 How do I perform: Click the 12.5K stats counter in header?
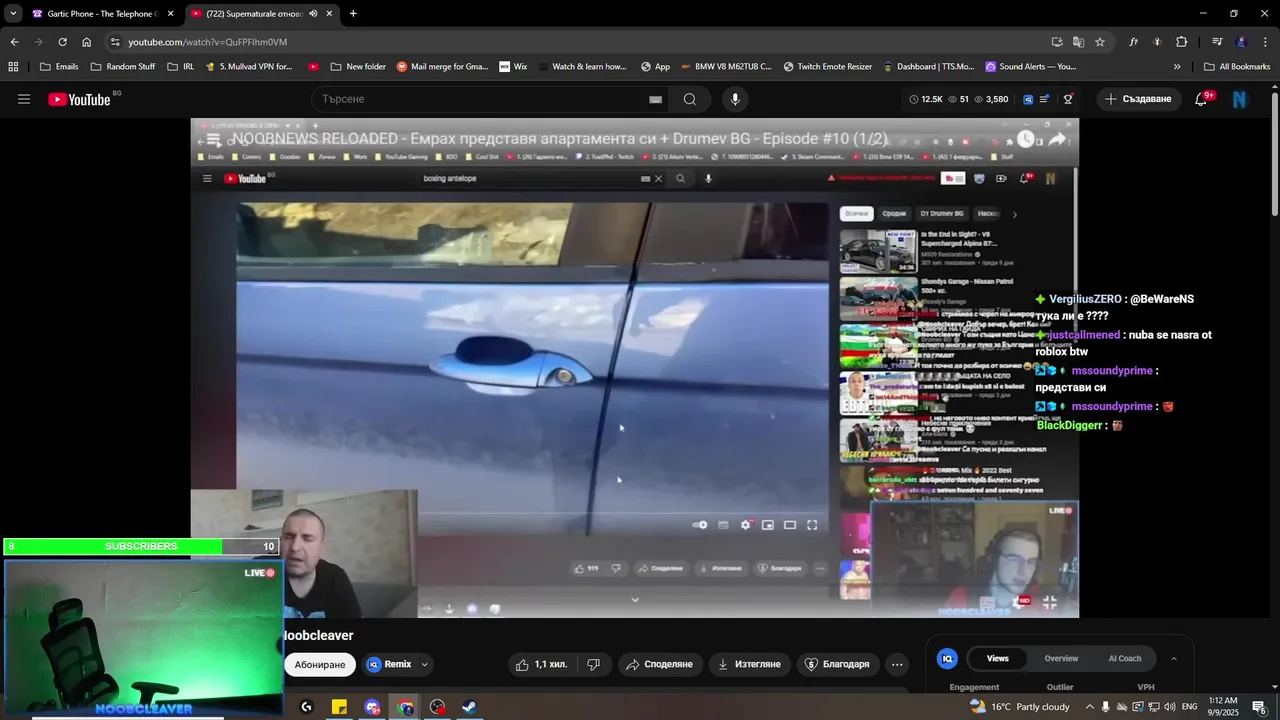pos(926,99)
